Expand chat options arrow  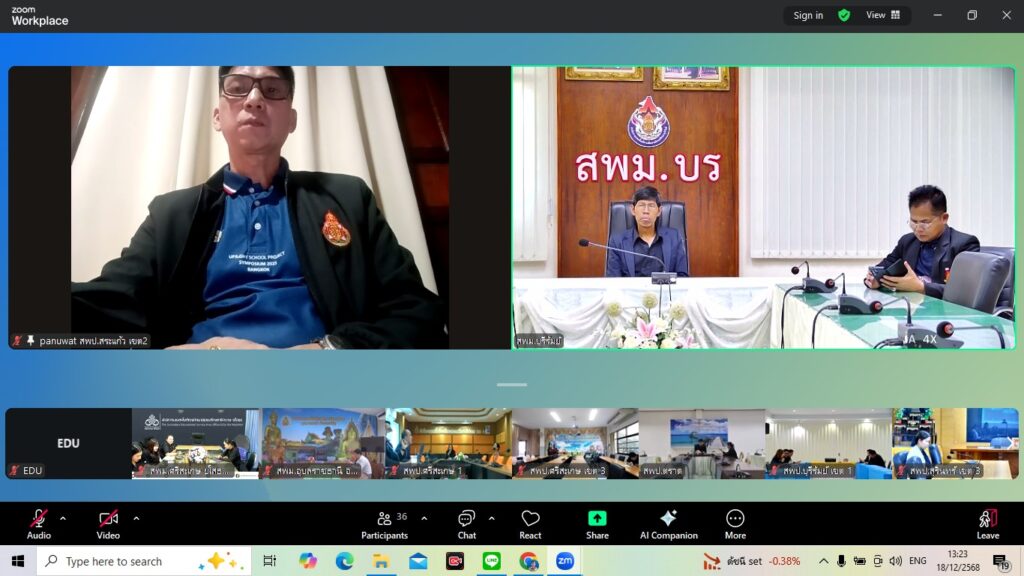point(491,518)
